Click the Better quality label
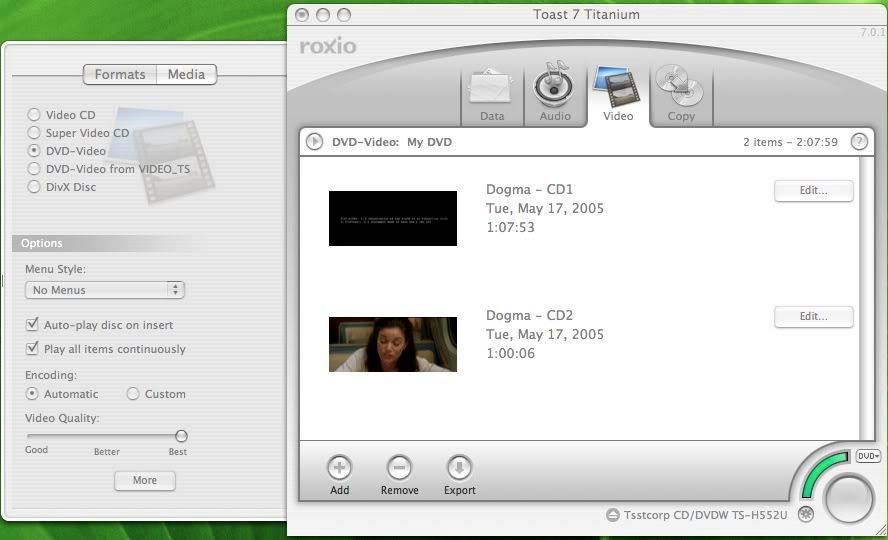 (106, 452)
